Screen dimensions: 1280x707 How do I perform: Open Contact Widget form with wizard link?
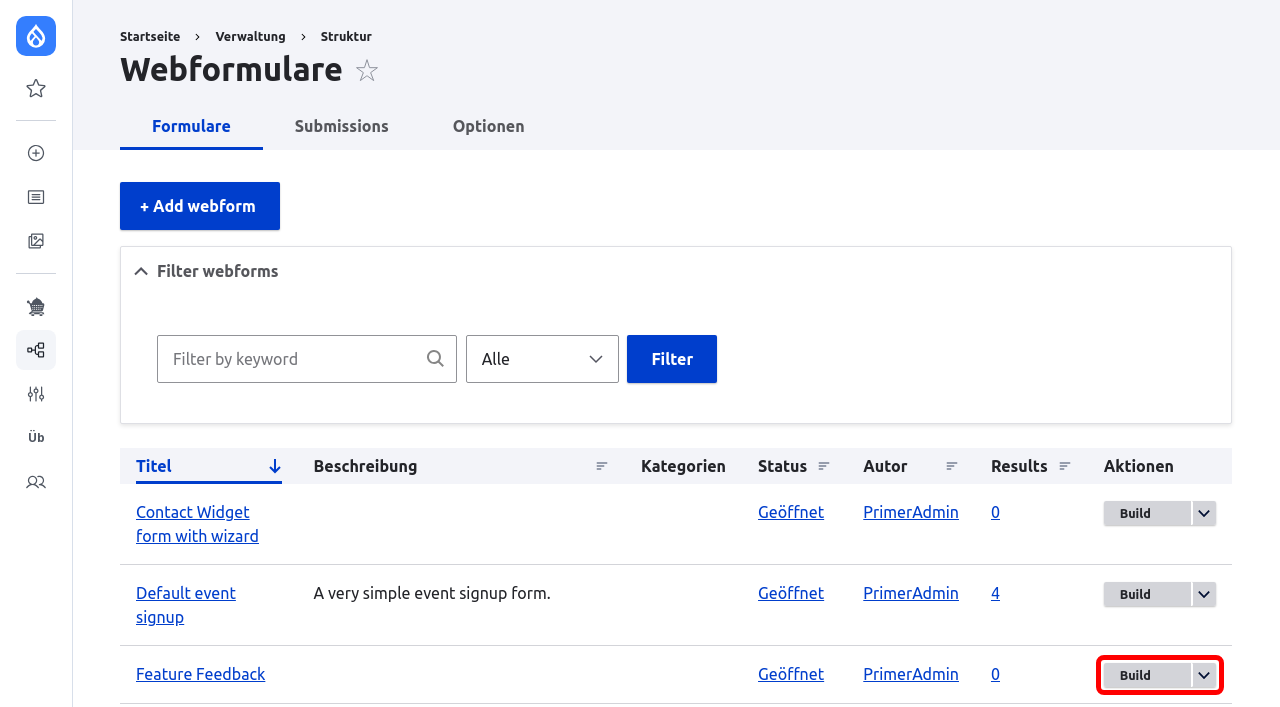coord(197,524)
